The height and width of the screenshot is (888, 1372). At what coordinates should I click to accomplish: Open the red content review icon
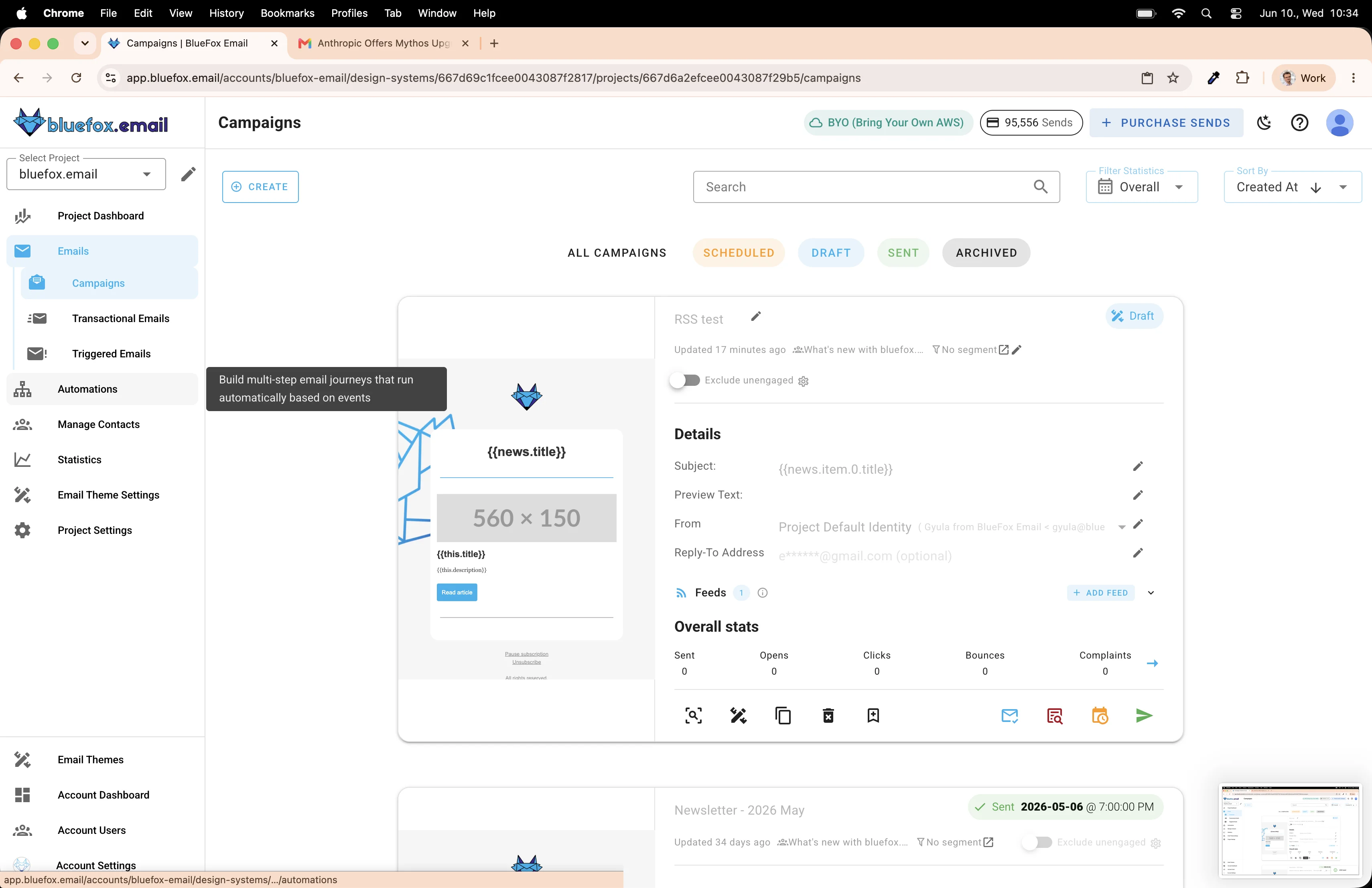1054,715
